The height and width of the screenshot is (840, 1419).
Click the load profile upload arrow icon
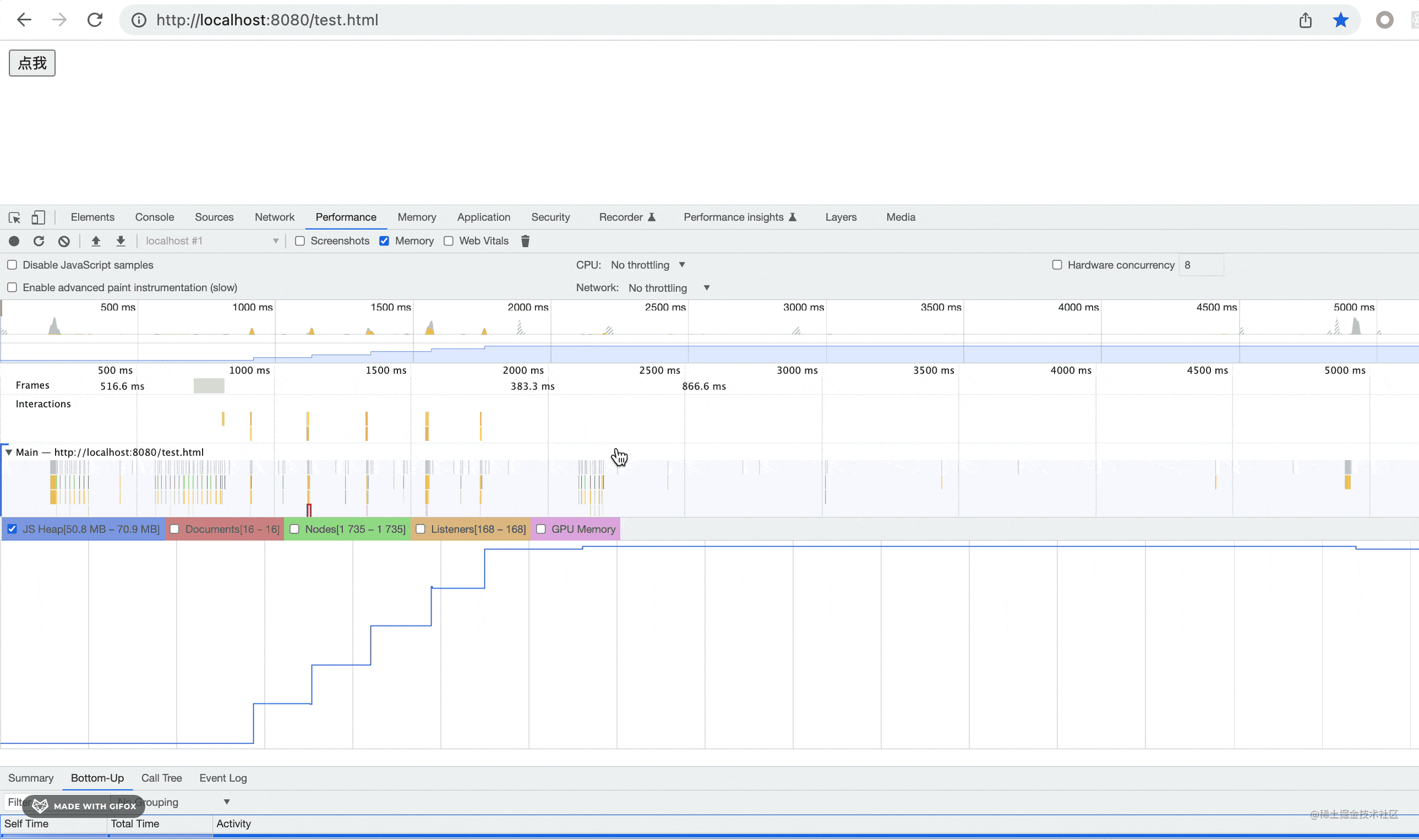[x=96, y=241]
